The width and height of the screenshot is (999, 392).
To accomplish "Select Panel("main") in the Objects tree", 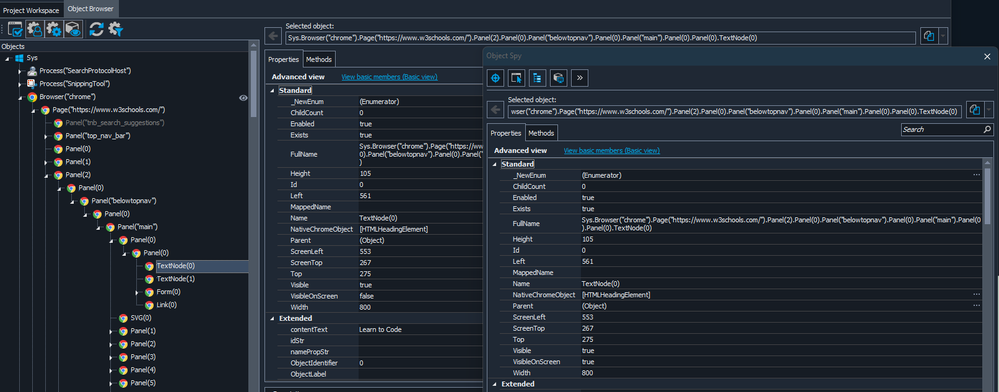I will point(137,227).
